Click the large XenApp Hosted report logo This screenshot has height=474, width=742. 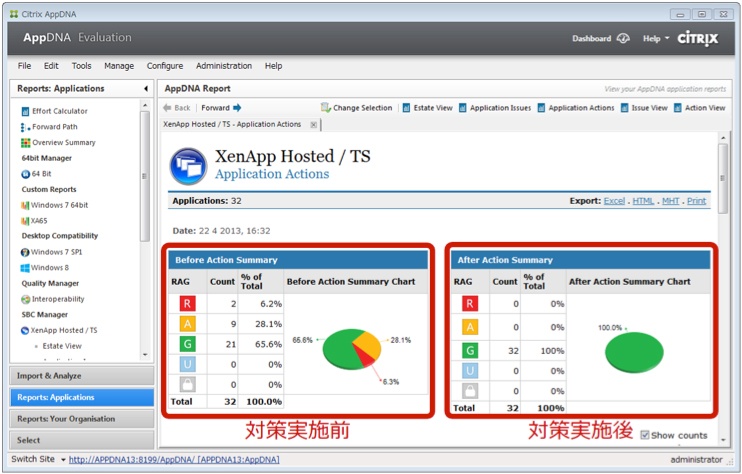pos(188,166)
